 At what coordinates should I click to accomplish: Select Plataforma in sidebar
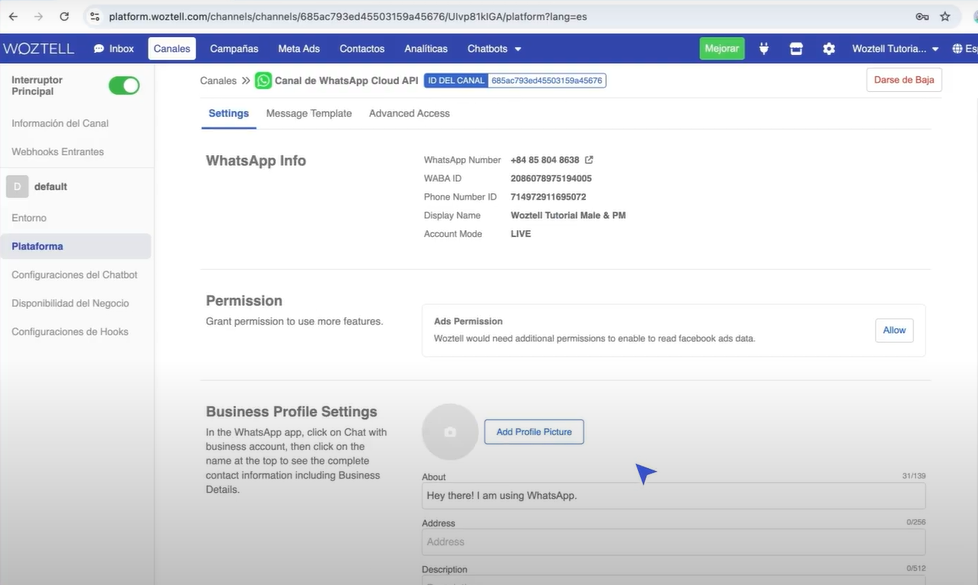[76, 246]
